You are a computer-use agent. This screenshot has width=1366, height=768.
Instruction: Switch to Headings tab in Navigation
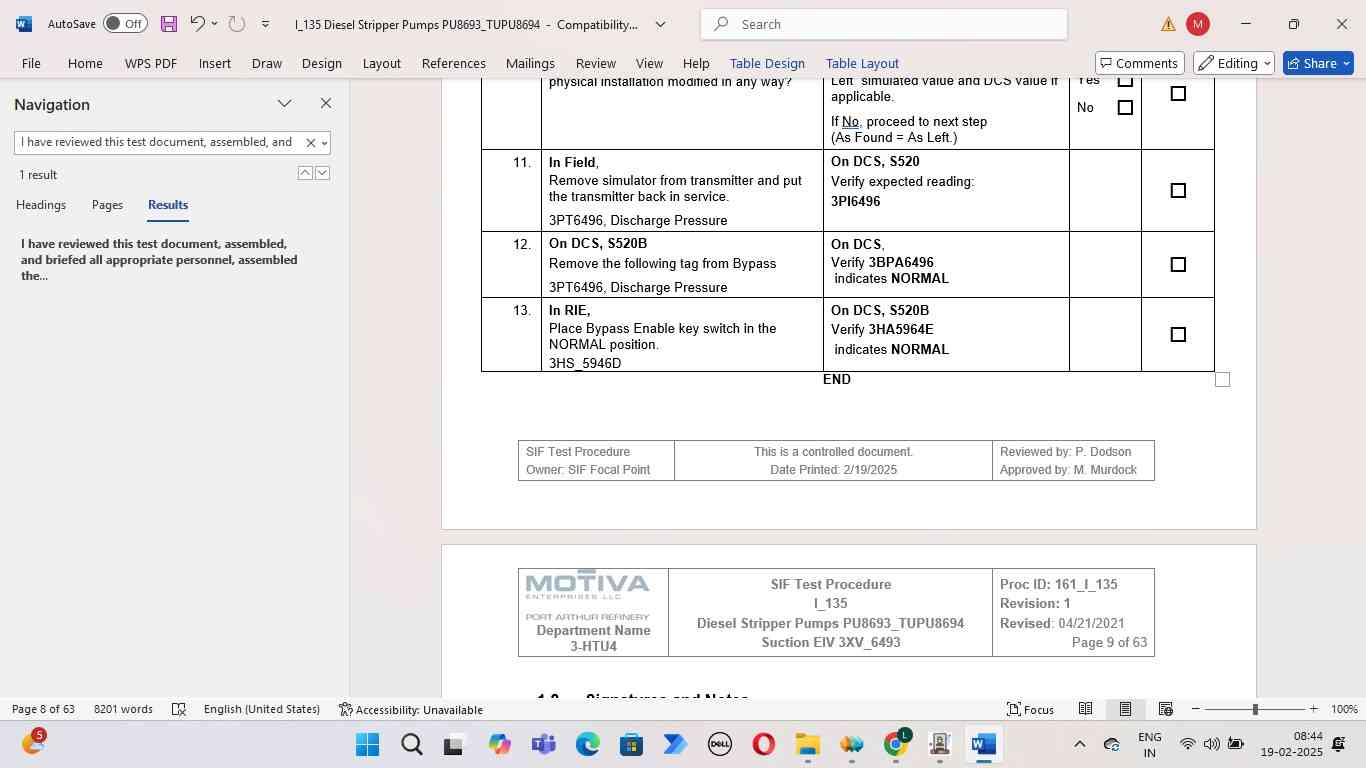[x=41, y=205]
